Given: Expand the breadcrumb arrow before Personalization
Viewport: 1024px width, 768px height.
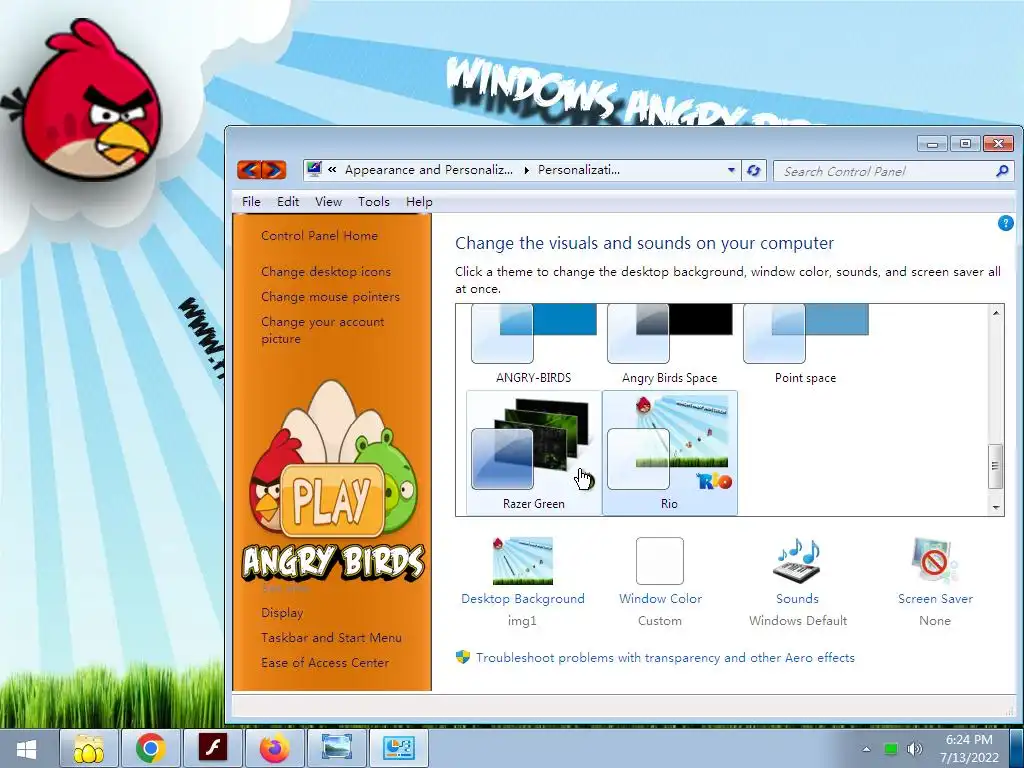Looking at the screenshot, I should point(526,170).
